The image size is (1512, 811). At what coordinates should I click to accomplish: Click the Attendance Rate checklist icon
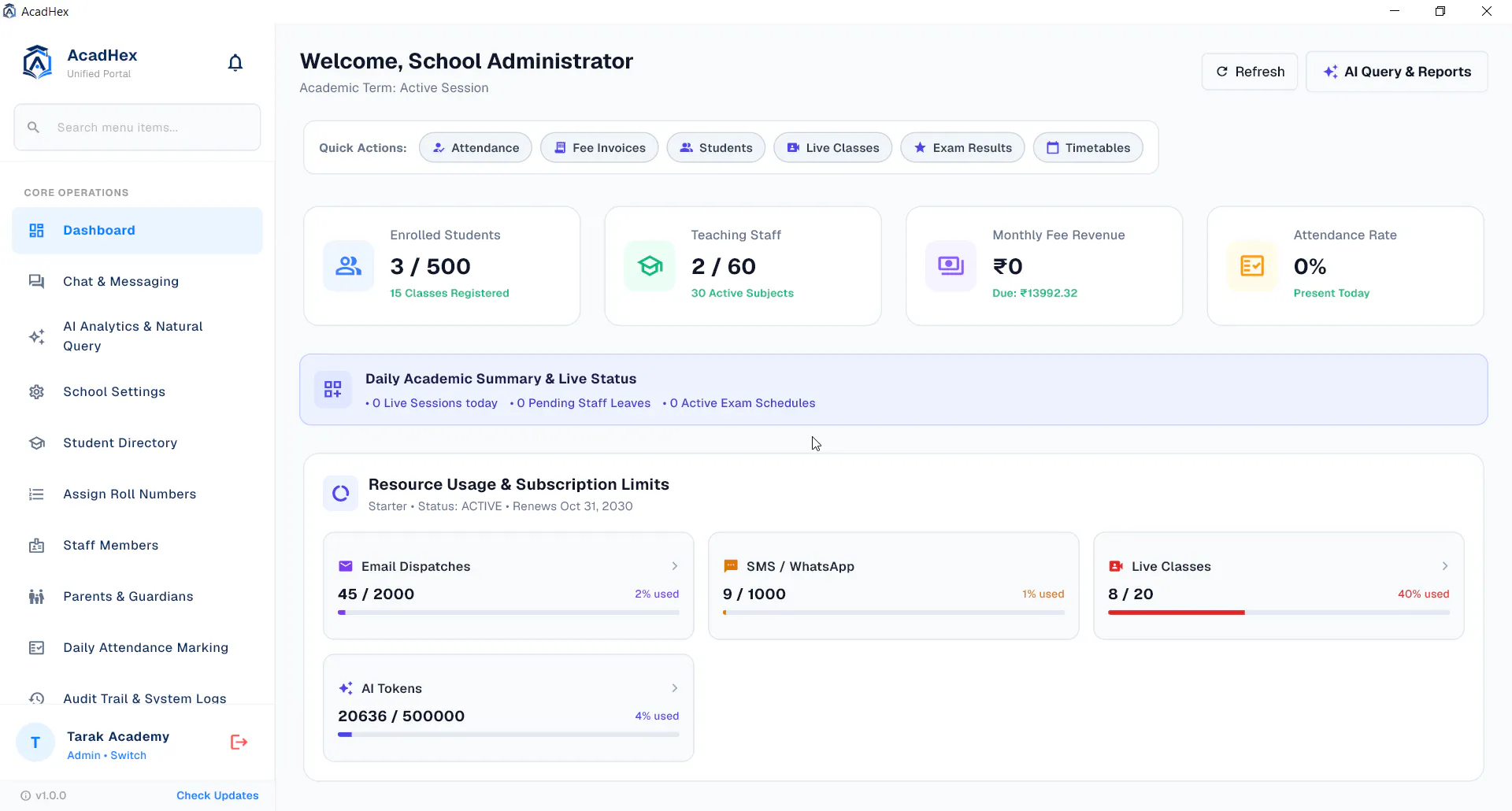point(1252,266)
